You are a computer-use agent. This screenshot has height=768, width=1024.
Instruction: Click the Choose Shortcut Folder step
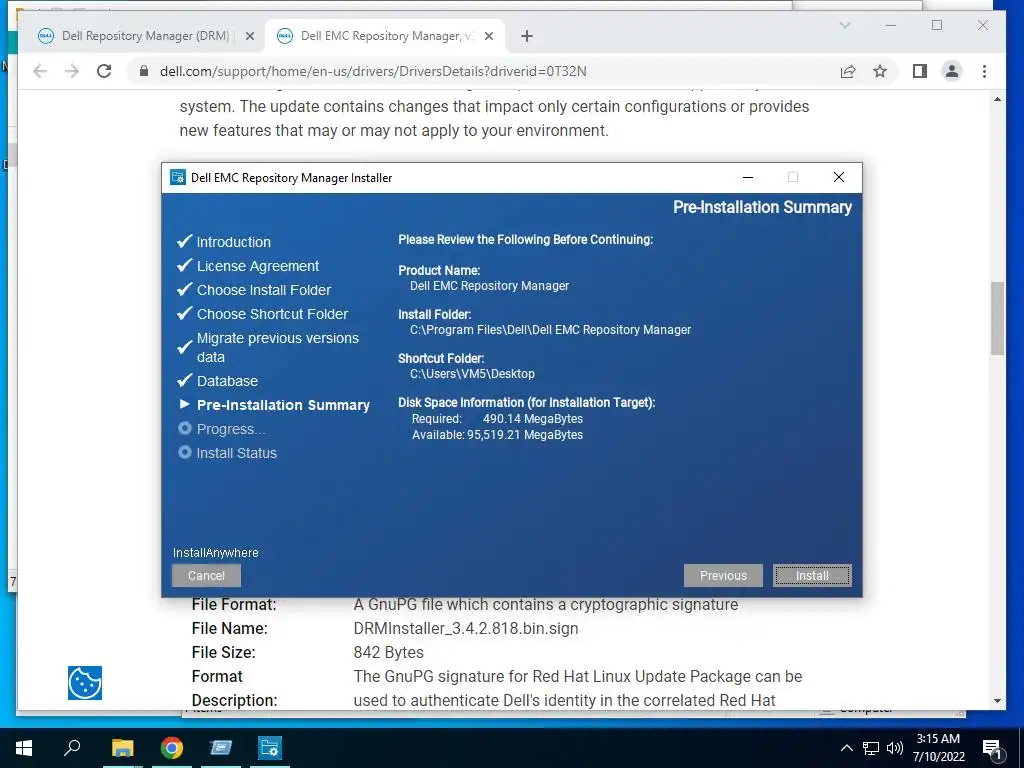(272, 314)
